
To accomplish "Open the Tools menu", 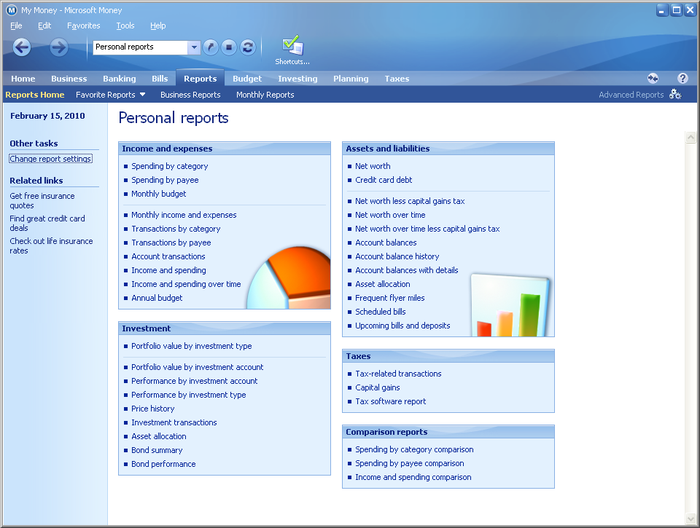I will click(125, 26).
